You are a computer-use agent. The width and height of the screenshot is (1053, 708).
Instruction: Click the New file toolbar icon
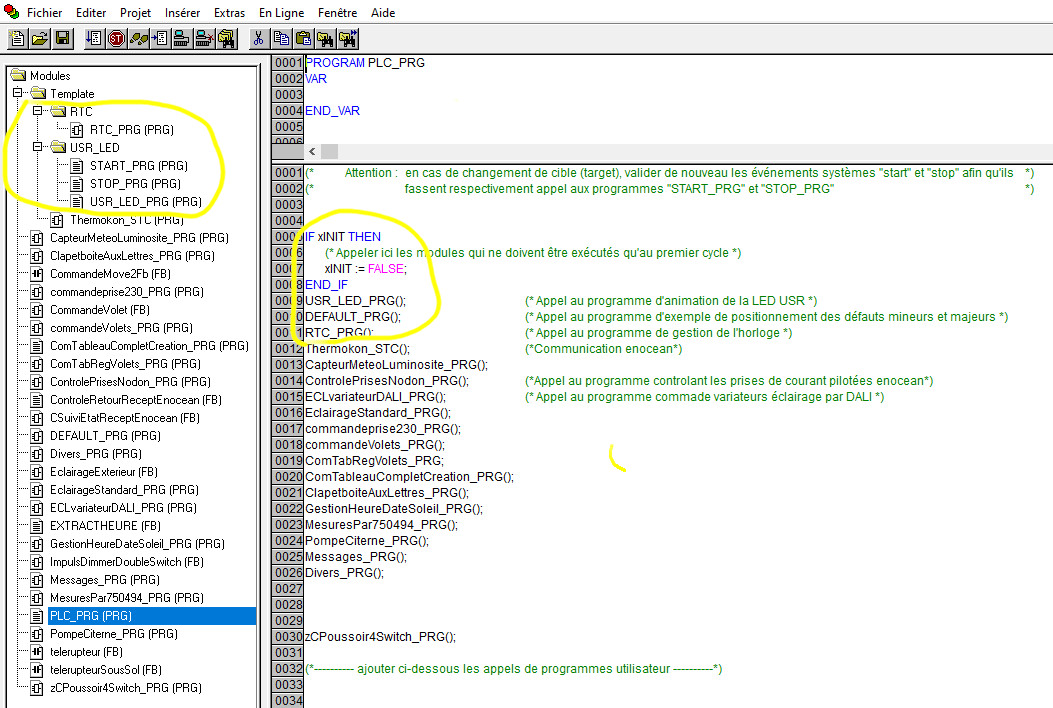(x=17, y=39)
